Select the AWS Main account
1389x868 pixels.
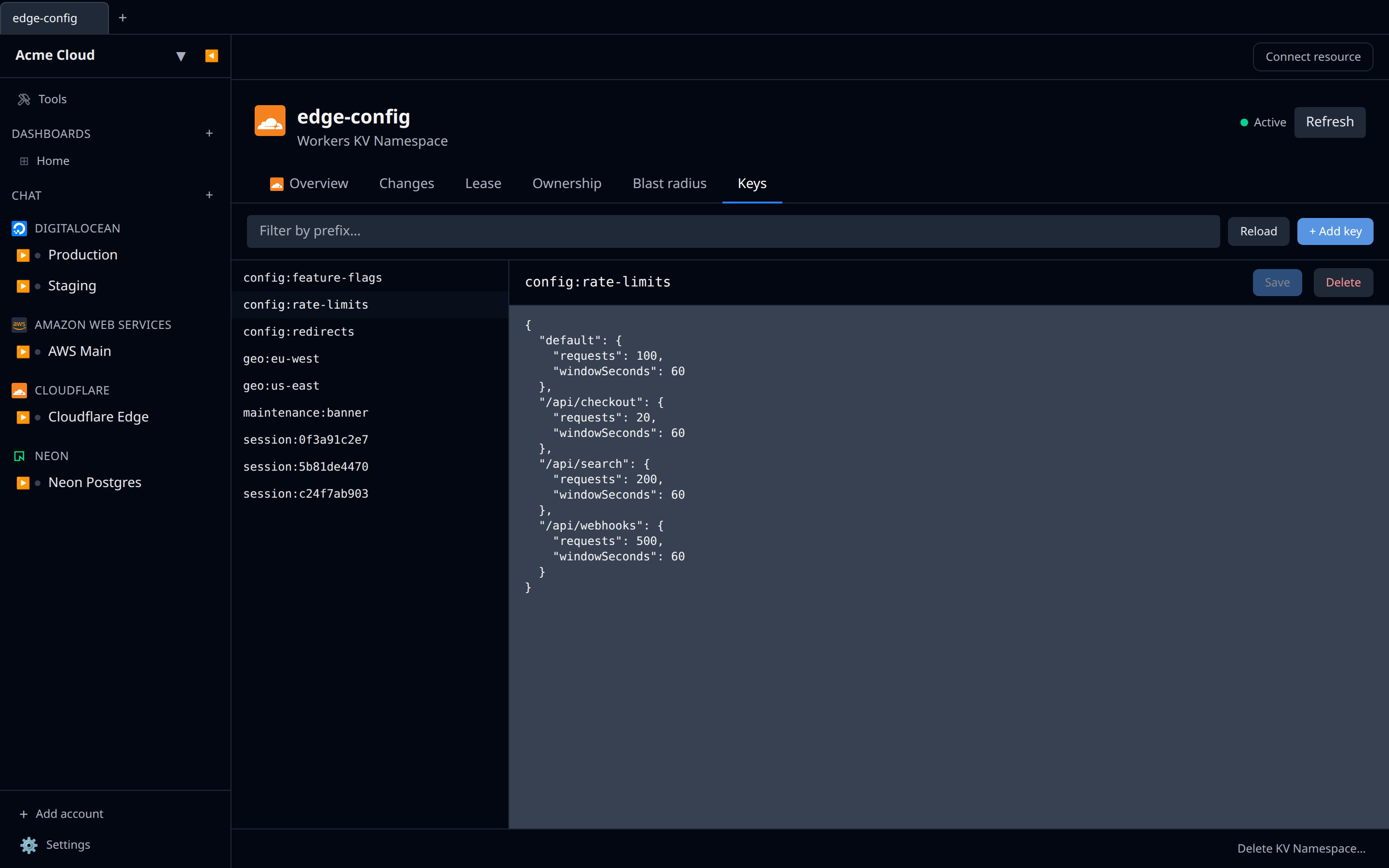(79, 352)
